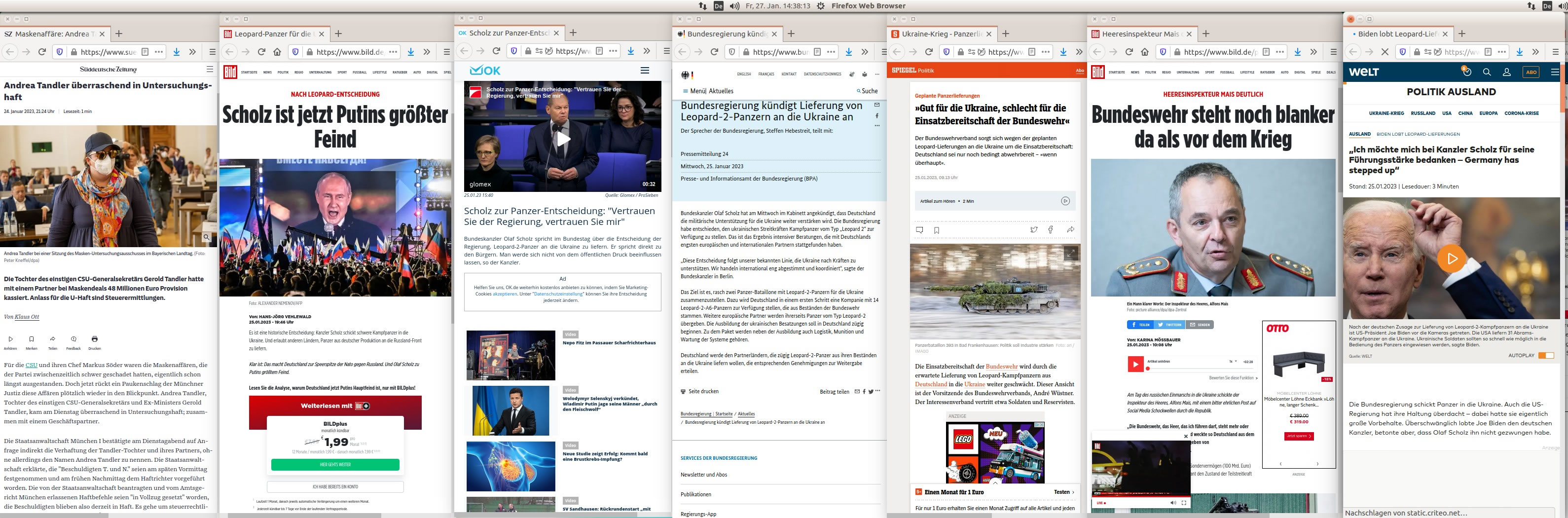Expand more share options on Bundesregierung article
The height and width of the screenshot is (518, 1568).
(877, 391)
